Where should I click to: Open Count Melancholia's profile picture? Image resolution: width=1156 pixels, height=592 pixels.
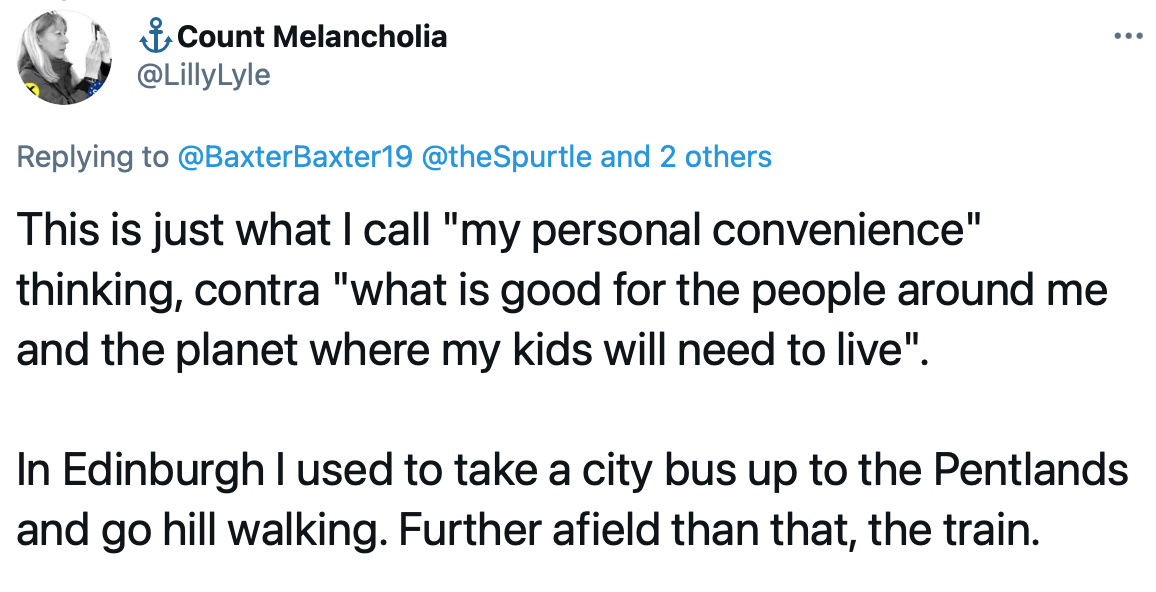[x=65, y=58]
